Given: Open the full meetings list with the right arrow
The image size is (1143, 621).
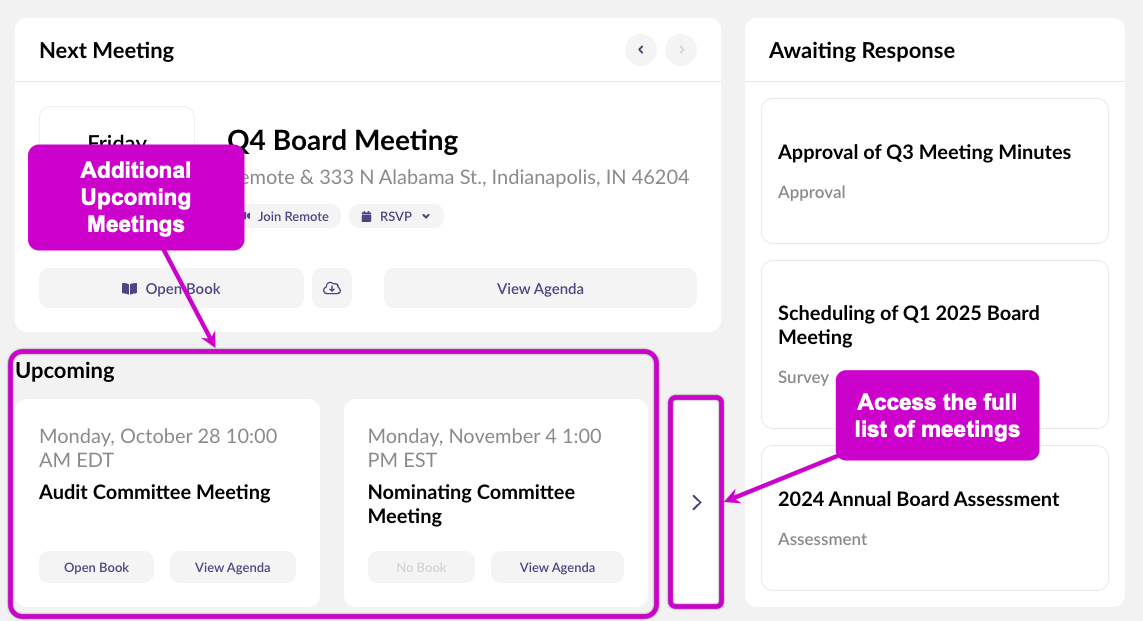Looking at the screenshot, I should tap(696, 502).
